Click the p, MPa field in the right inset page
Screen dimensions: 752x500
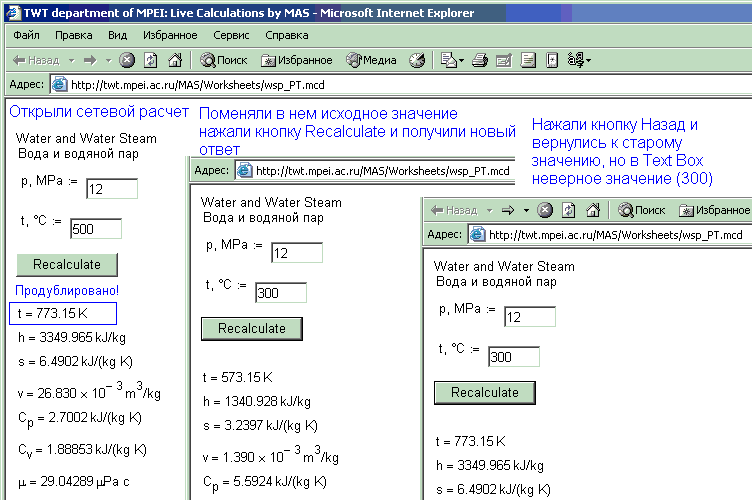coord(530,316)
